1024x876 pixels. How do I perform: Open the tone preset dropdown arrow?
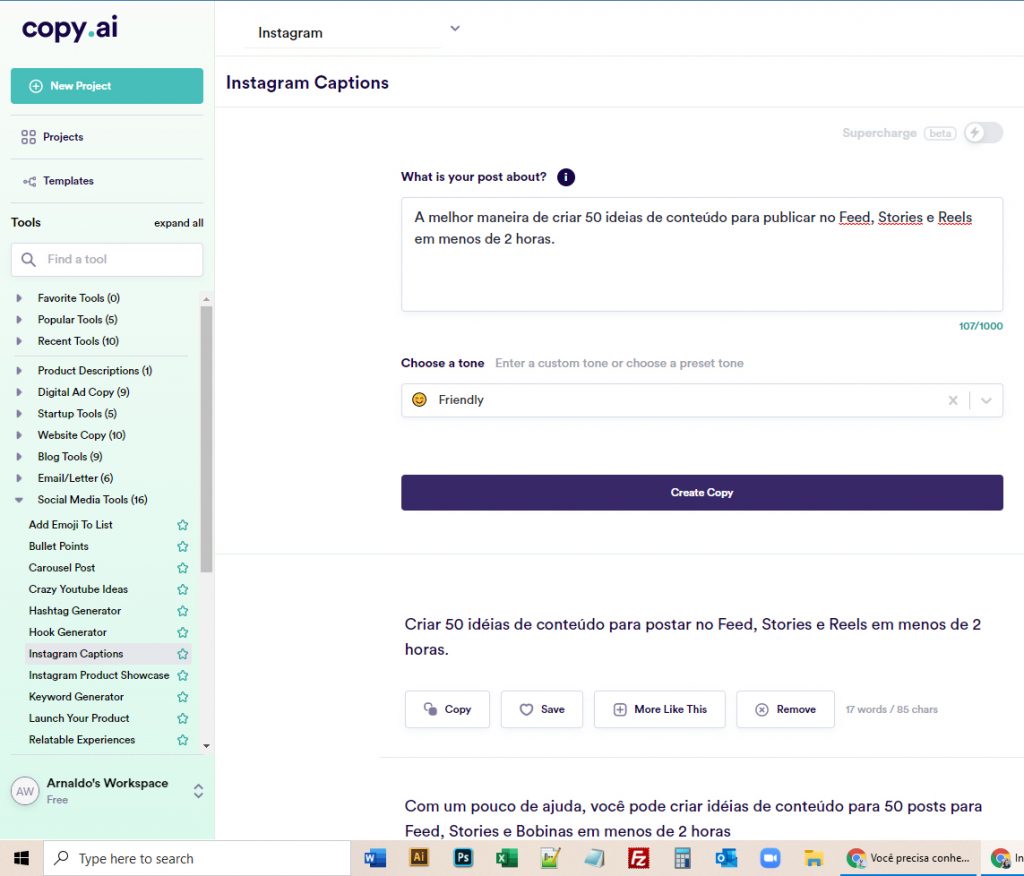[987, 400]
